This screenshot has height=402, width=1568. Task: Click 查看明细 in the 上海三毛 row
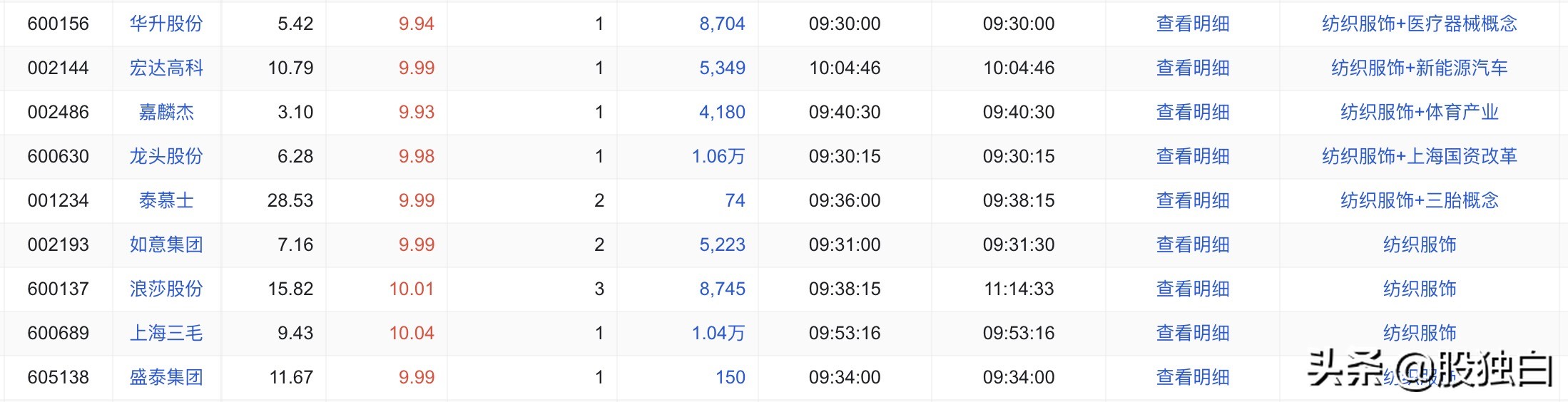coord(1193,333)
